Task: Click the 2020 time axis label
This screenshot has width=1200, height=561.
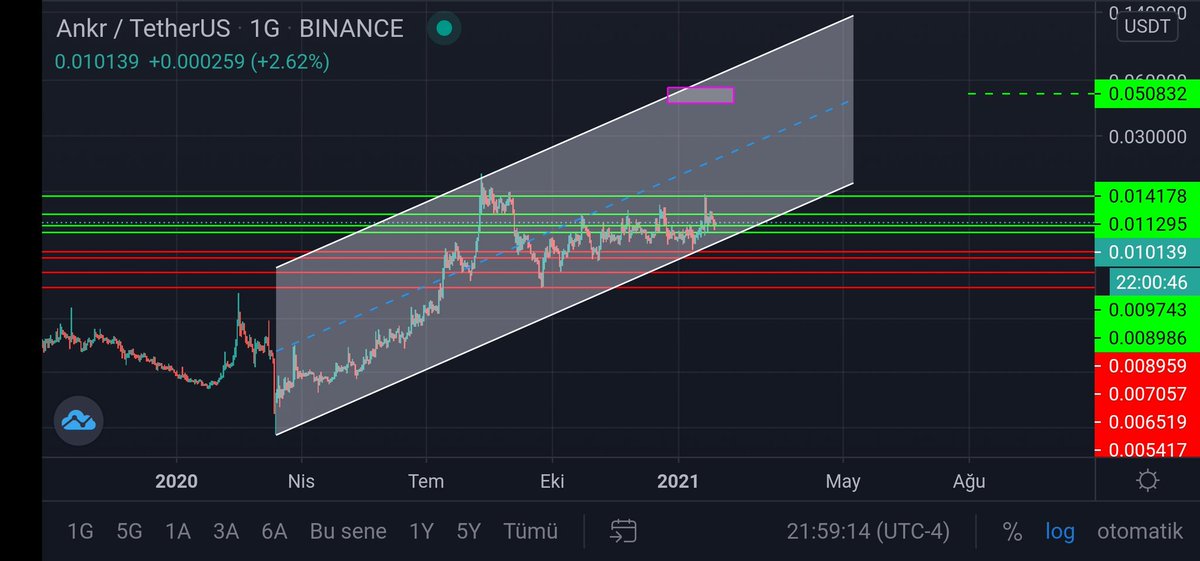Action: pyautogui.click(x=177, y=481)
